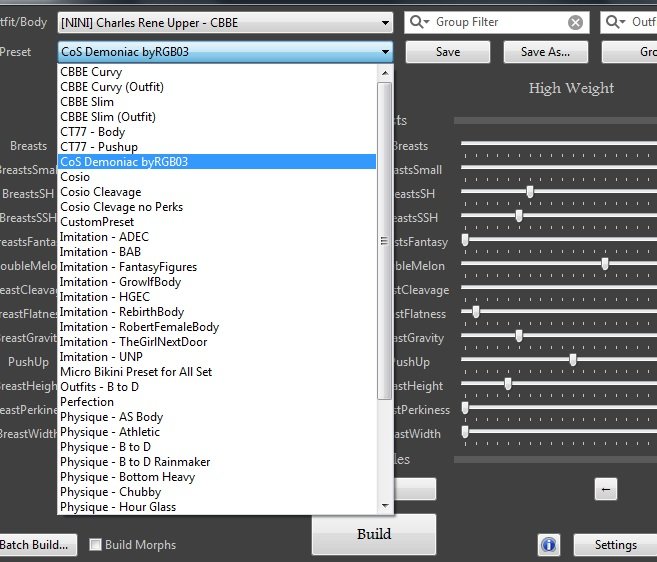Click the preset list scrollbar down arrow

[385, 506]
